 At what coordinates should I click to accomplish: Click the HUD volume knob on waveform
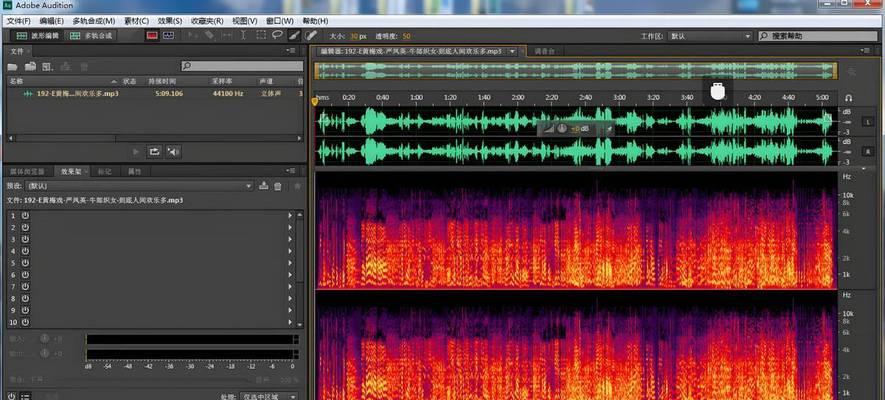click(562, 129)
